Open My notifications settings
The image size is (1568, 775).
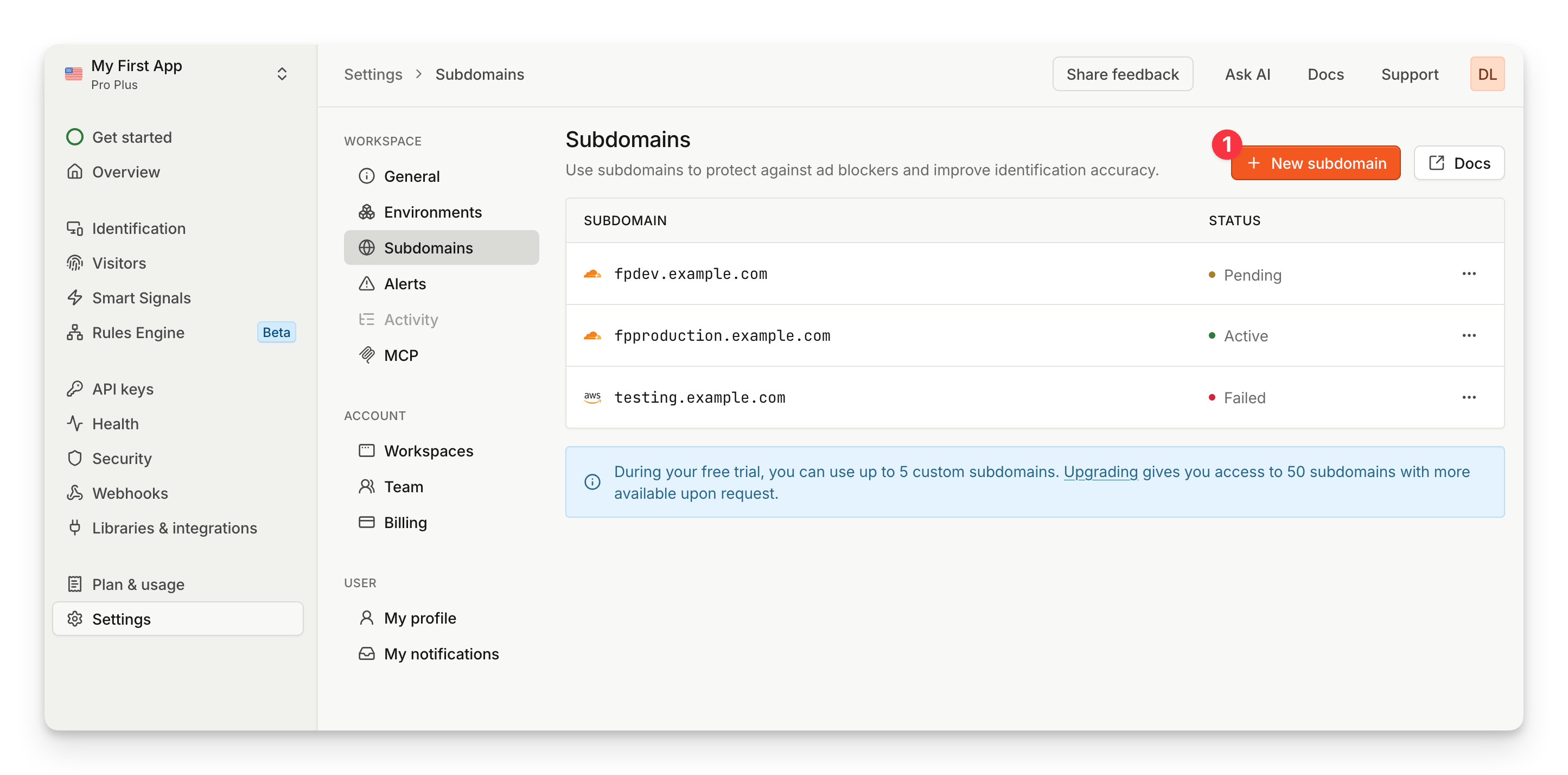point(441,654)
